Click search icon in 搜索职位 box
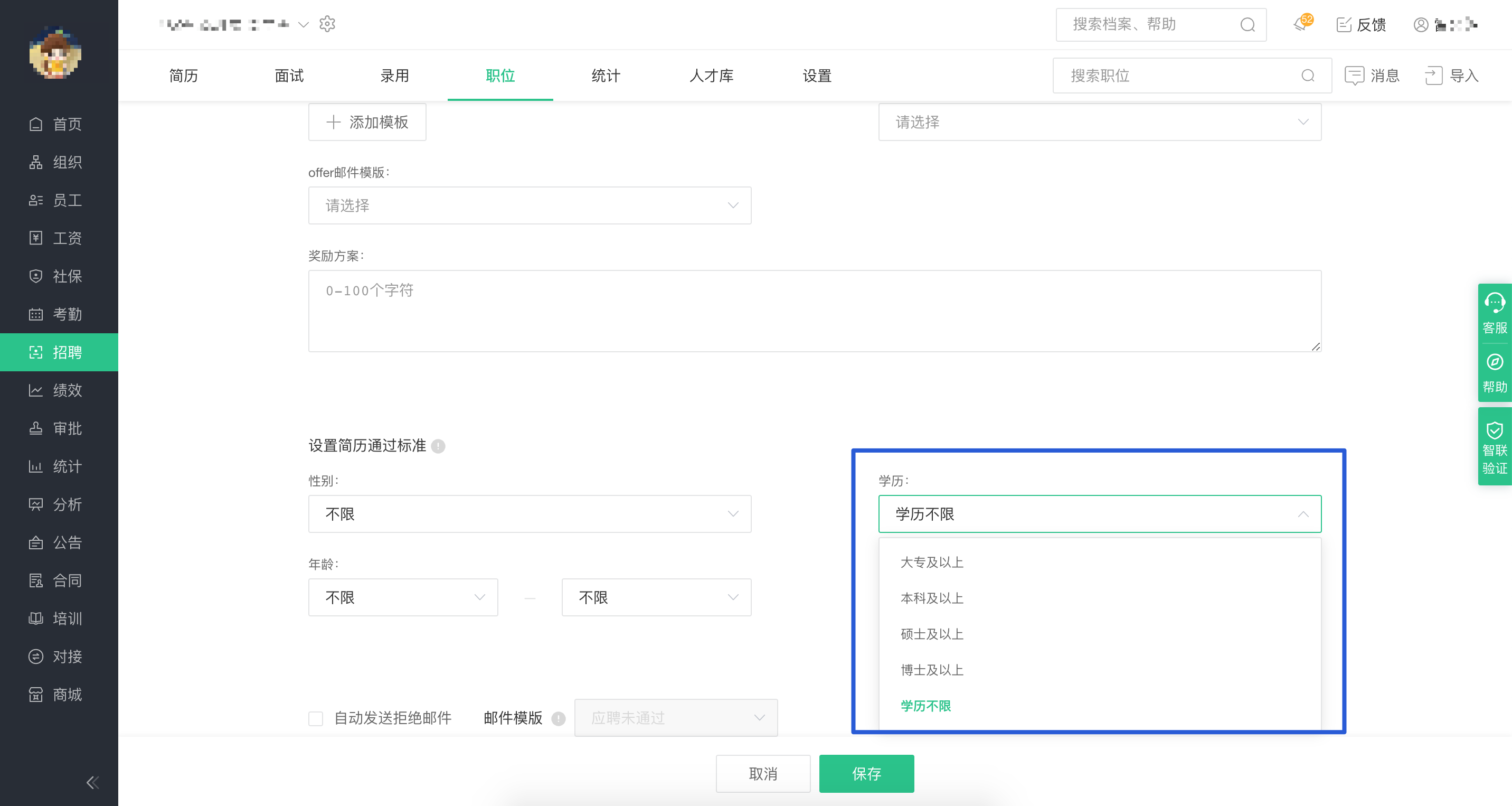This screenshot has height=806, width=1512. pyautogui.click(x=1308, y=76)
